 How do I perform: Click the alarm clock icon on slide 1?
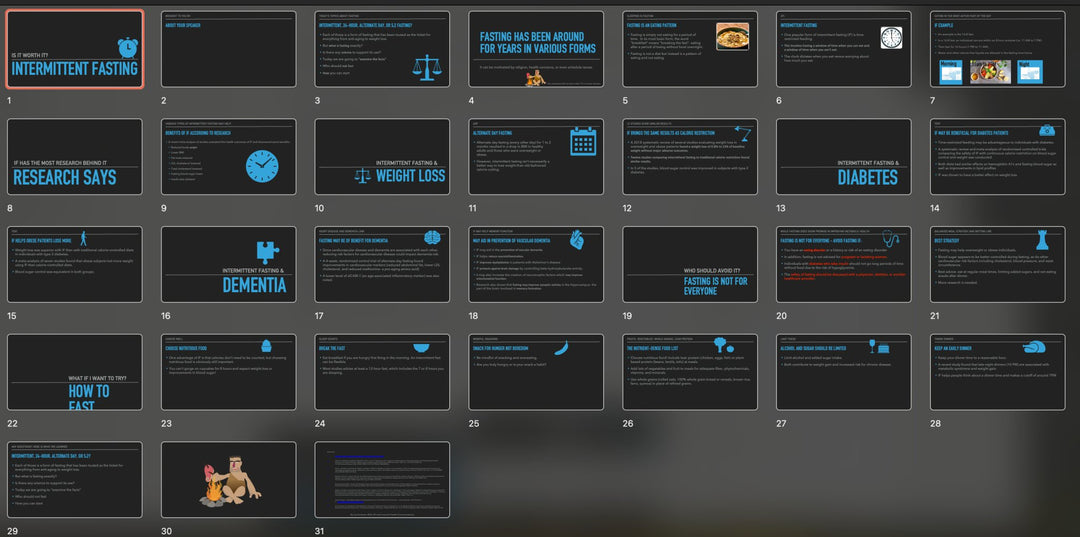pos(127,47)
